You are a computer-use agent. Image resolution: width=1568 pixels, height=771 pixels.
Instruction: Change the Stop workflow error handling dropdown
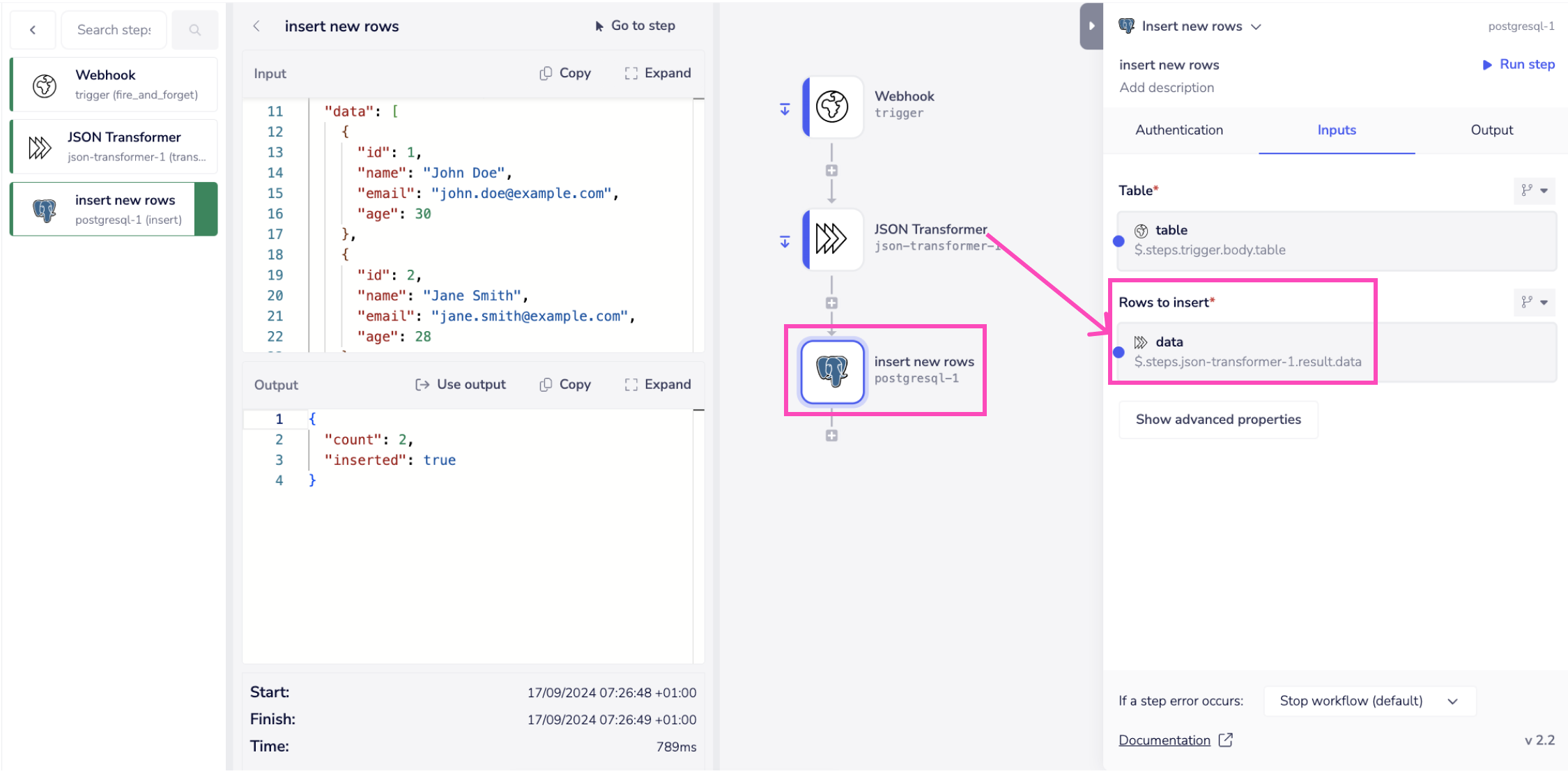(x=1368, y=701)
